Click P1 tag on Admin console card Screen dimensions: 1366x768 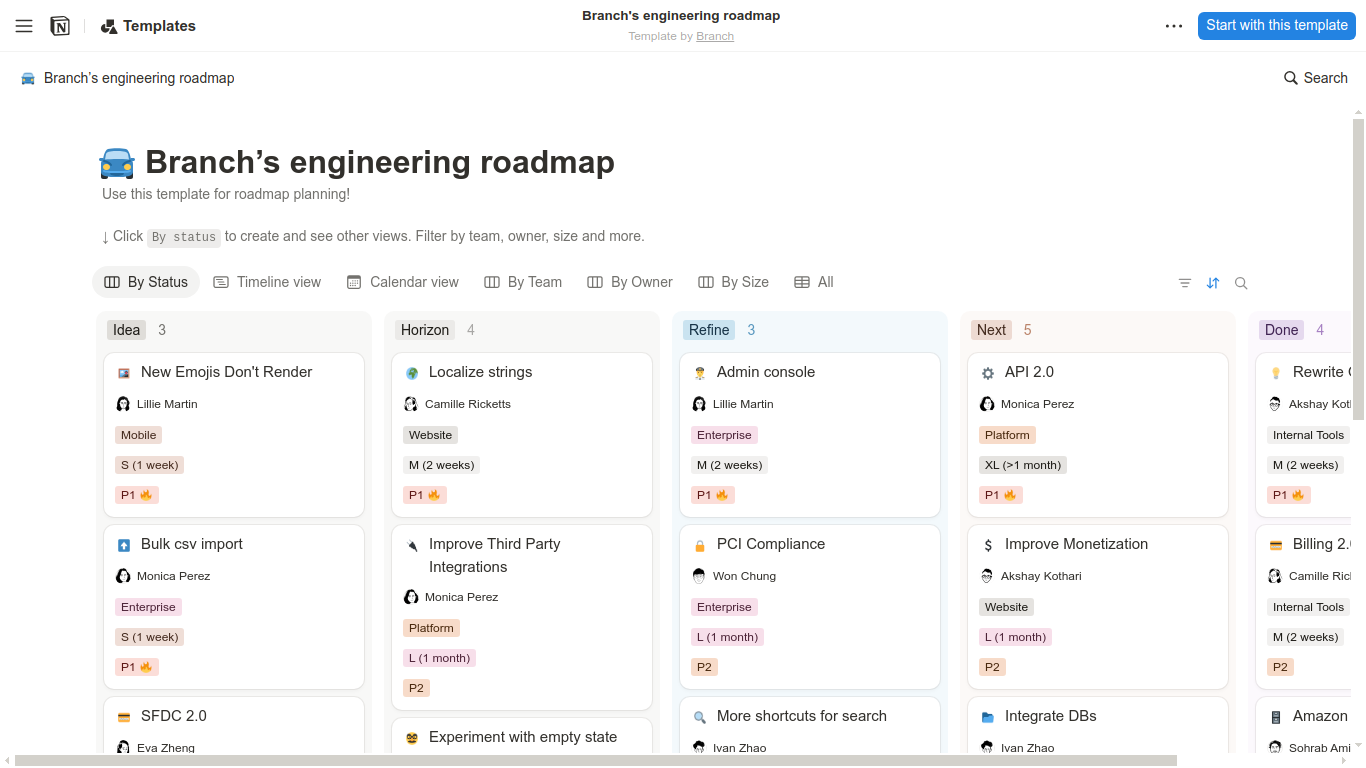tap(713, 495)
